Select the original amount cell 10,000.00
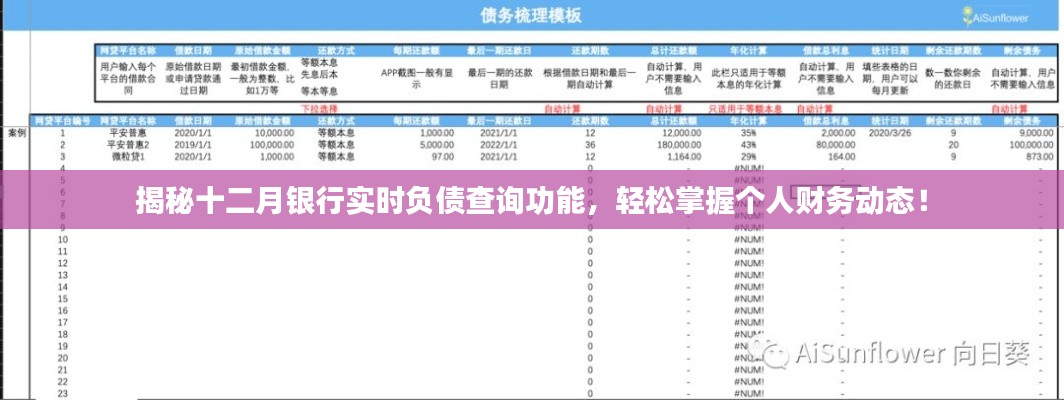 tap(274, 133)
